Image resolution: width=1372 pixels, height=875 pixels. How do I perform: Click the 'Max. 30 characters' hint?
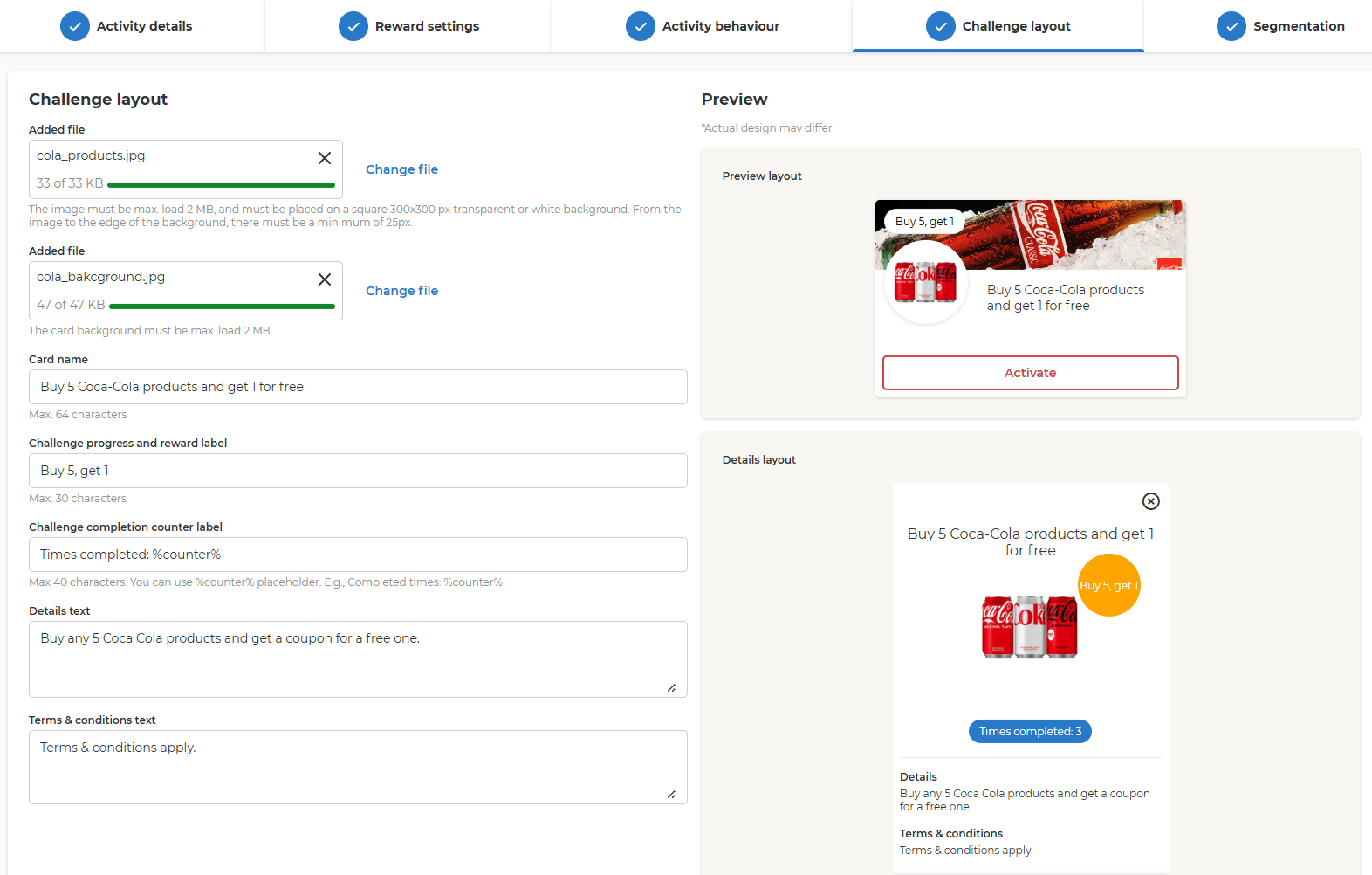pyautogui.click(x=78, y=499)
